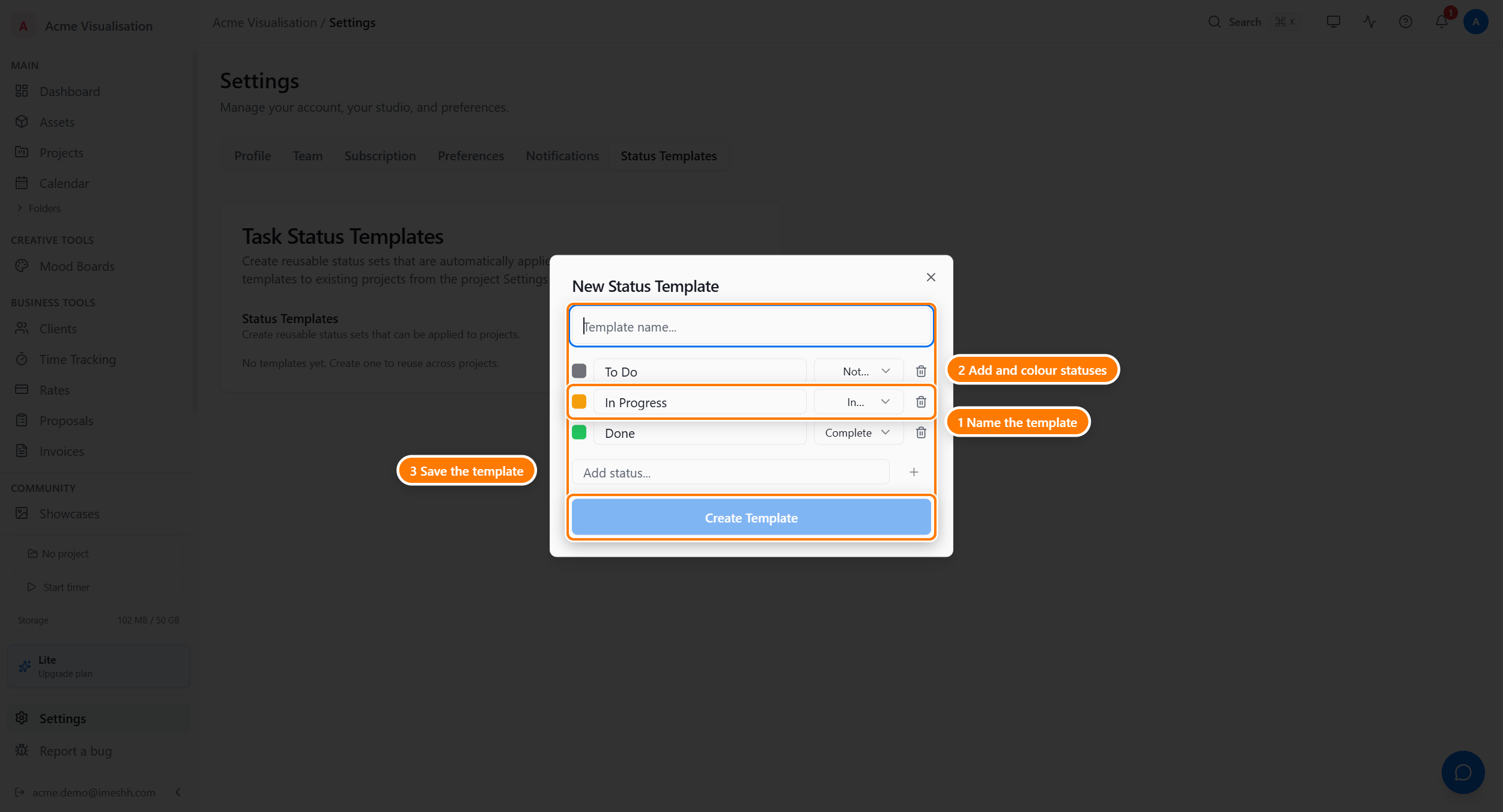Viewport: 1503px width, 812px height.
Task: Switch to the Team tab
Action: [308, 156]
